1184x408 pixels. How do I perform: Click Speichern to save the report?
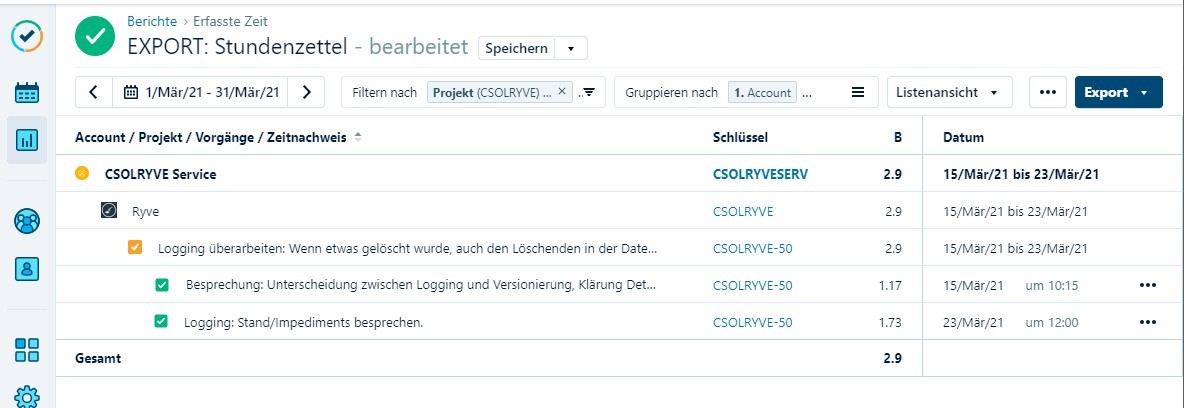516,48
